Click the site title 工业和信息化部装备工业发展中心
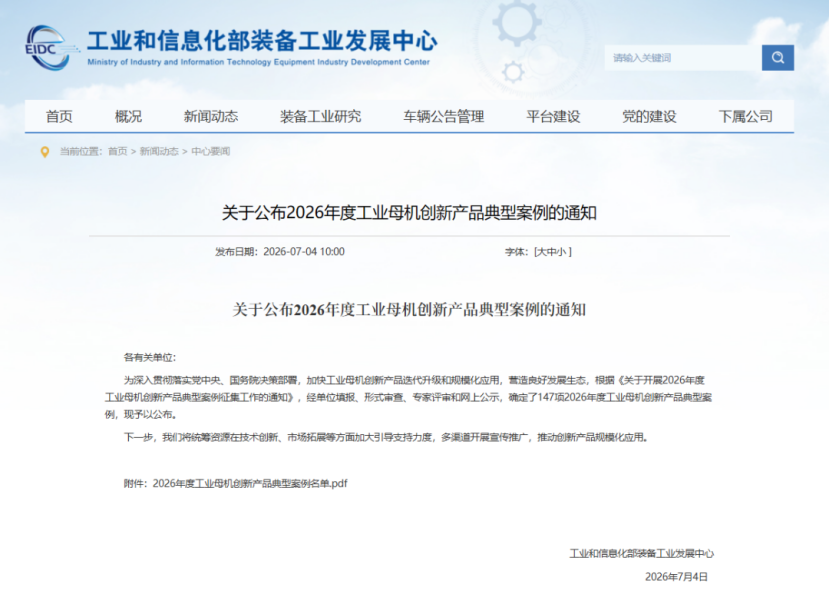830x614 pixels. pos(263,41)
